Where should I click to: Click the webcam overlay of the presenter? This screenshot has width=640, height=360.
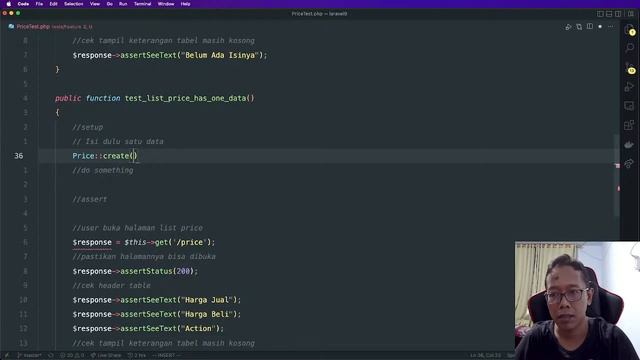point(578,301)
